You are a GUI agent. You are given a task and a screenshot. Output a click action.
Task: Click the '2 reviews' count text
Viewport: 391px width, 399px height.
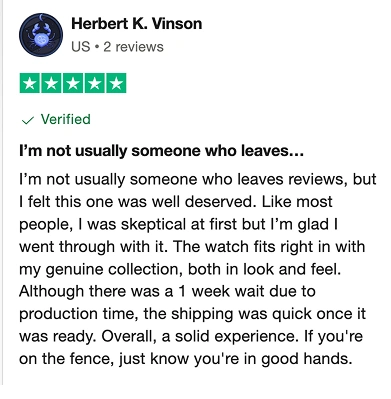pos(133,47)
